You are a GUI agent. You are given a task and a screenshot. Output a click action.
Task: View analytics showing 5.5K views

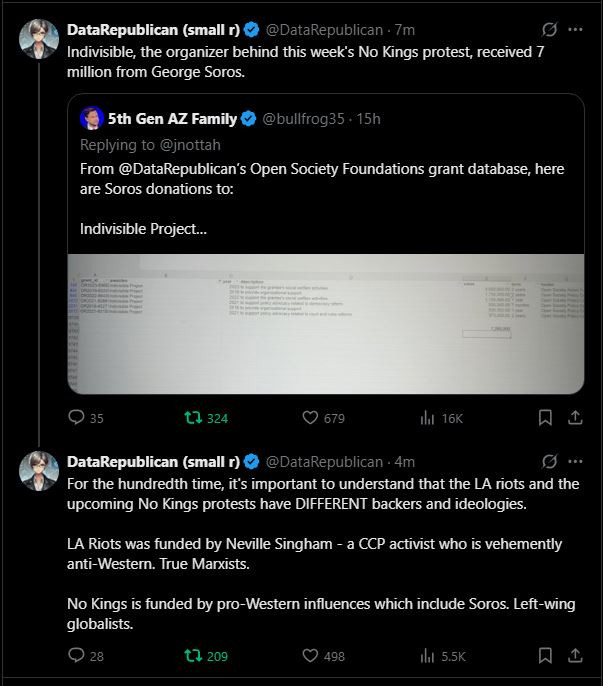[x=428, y=656]
